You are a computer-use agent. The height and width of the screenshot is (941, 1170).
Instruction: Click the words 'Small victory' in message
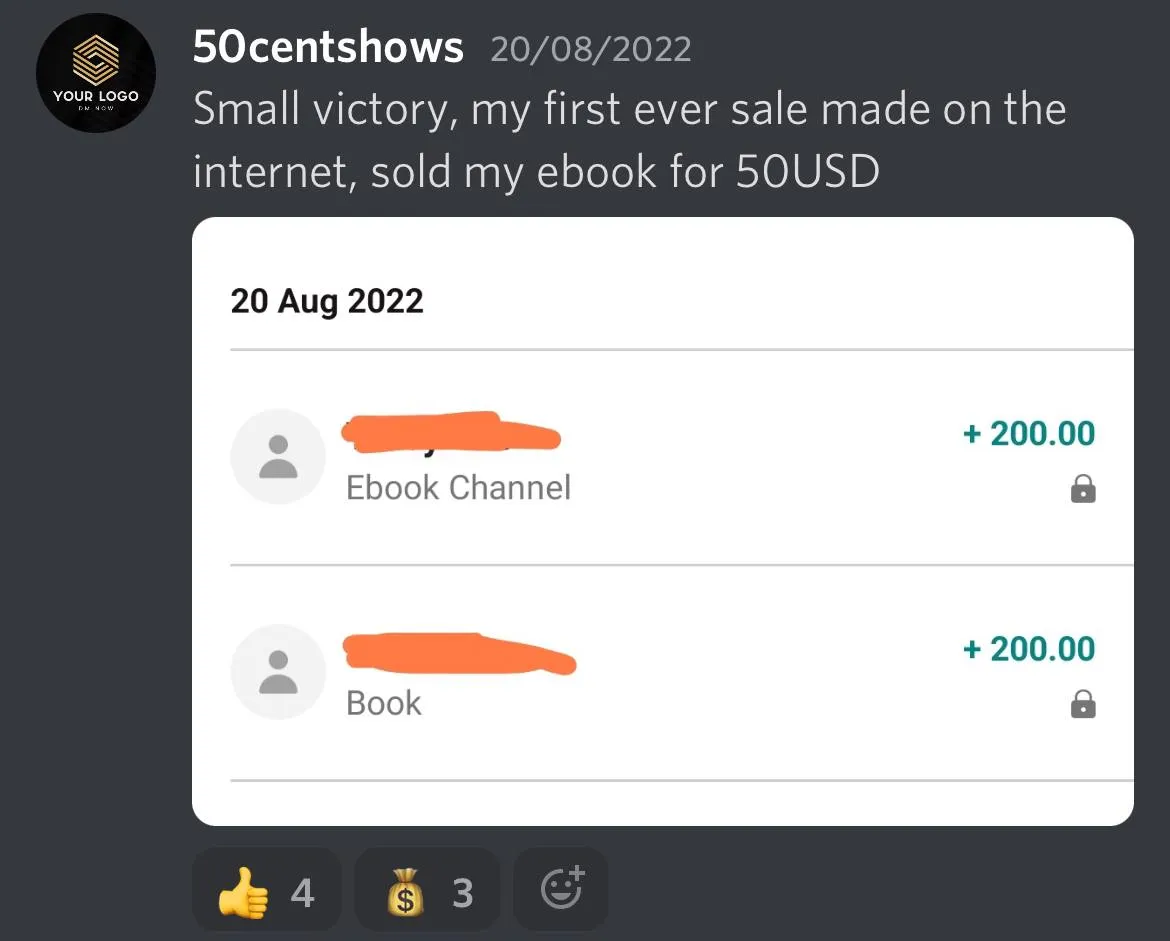coord(319,110)
